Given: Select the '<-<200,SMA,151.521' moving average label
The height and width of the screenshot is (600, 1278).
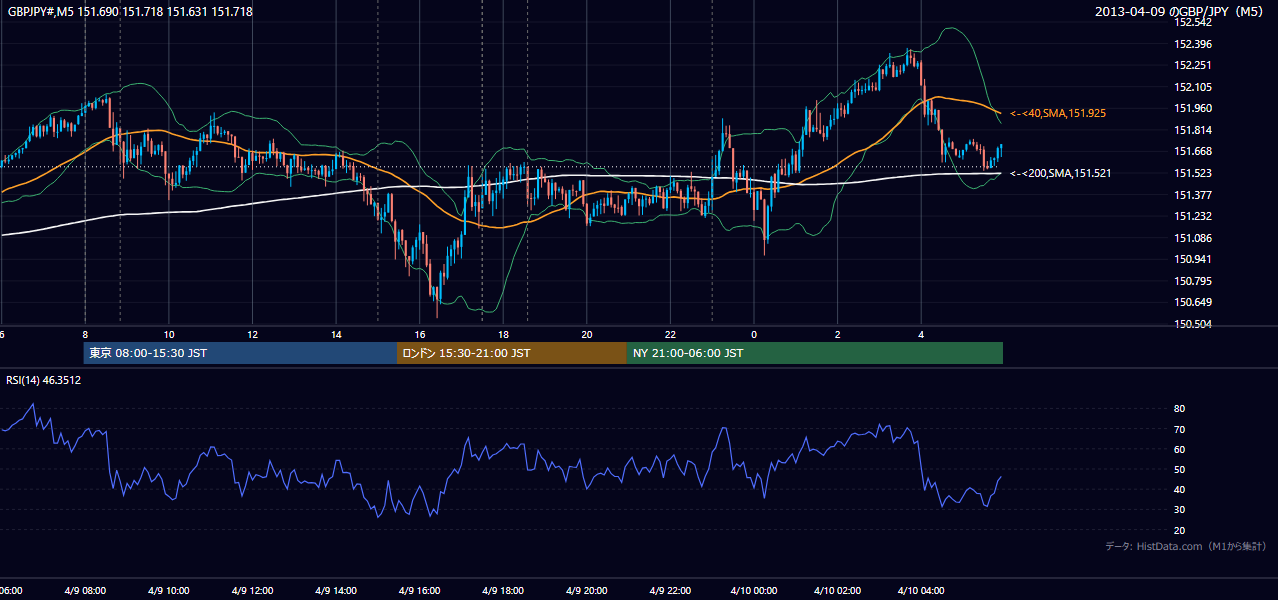Looking at the screenshot, I should [1061, 173].
